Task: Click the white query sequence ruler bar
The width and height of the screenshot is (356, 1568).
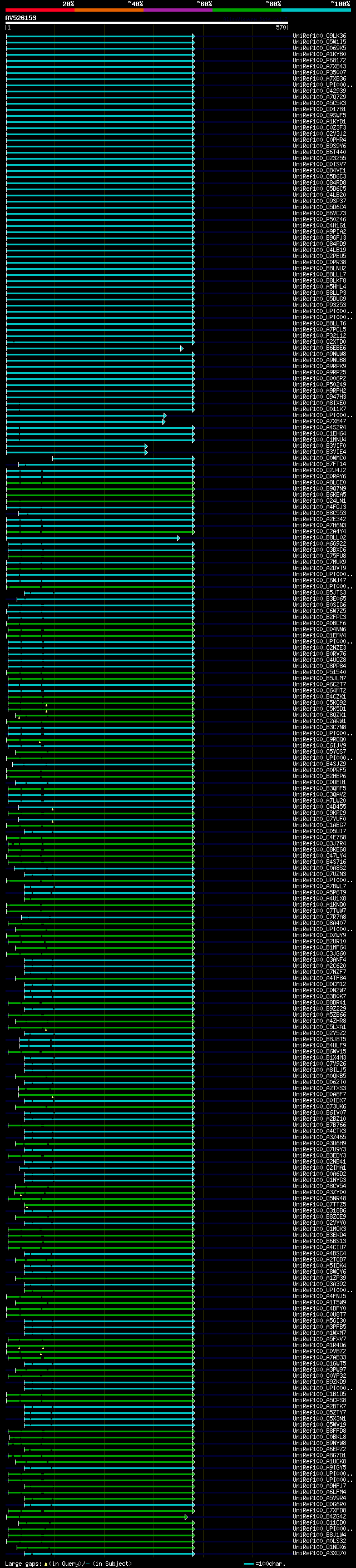Action: click(x=147, y=23)
